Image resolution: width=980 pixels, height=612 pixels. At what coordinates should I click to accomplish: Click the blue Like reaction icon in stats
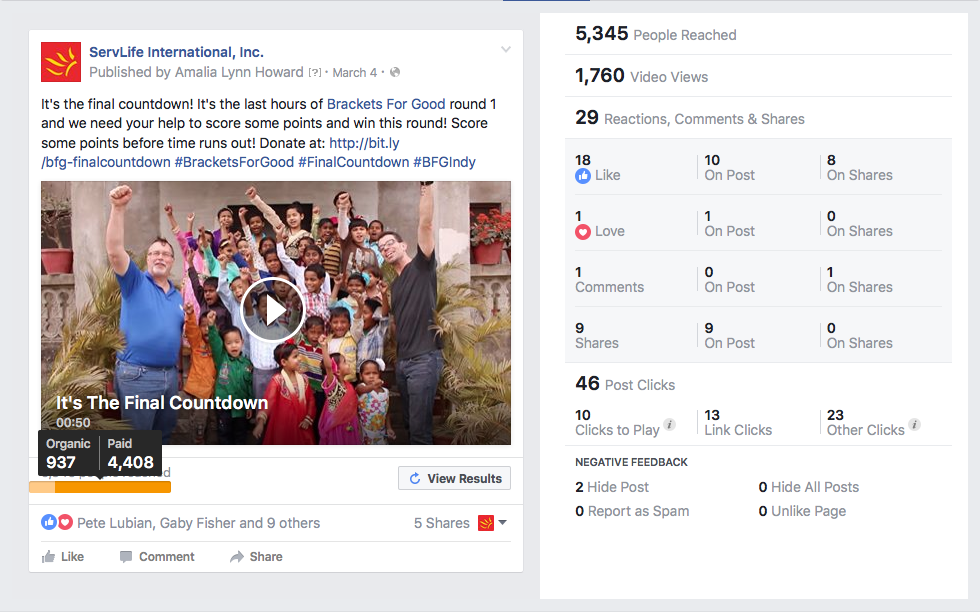pos(583,176)
